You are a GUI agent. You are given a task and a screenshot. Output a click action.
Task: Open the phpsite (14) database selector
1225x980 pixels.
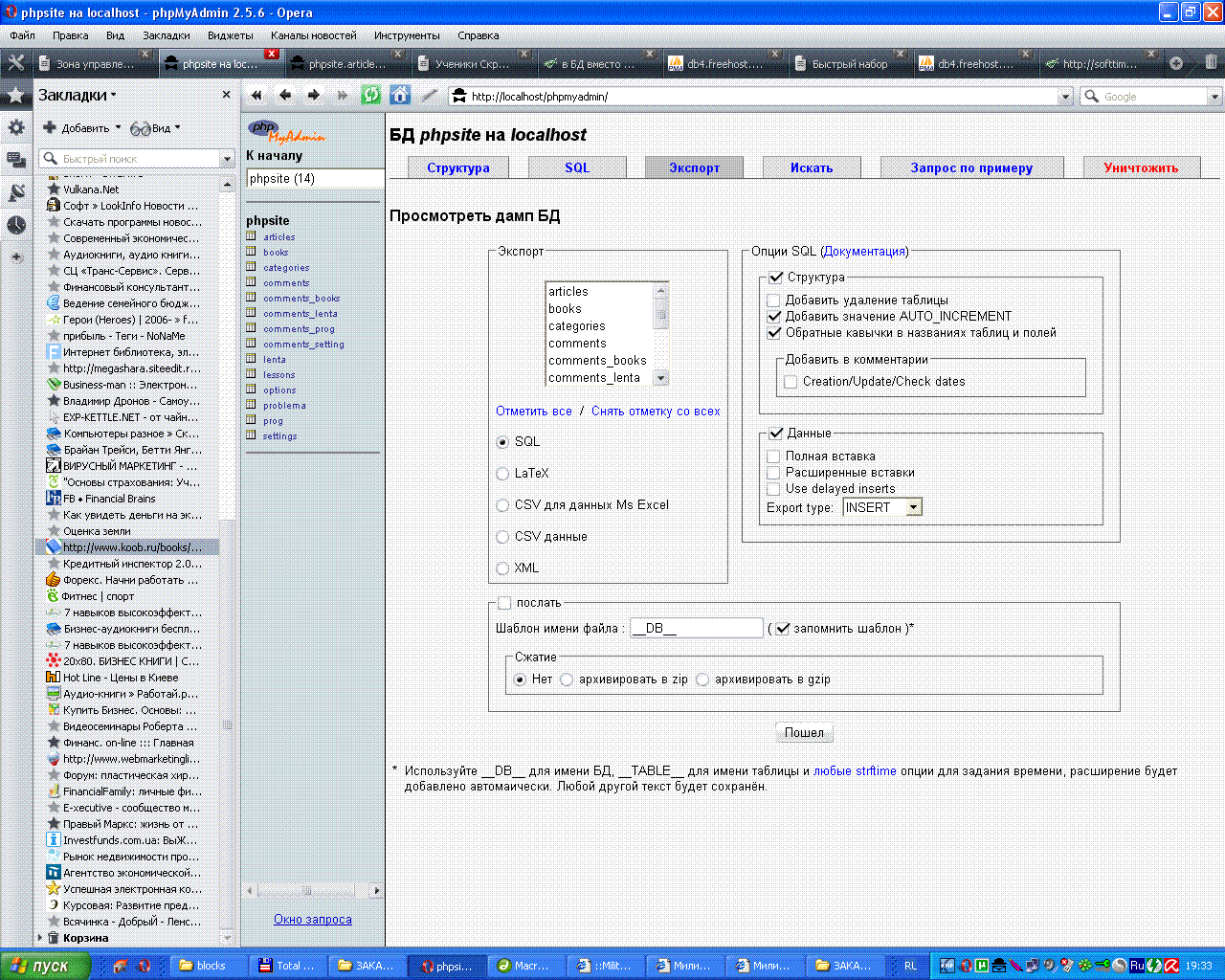click(x=315, y=178)
